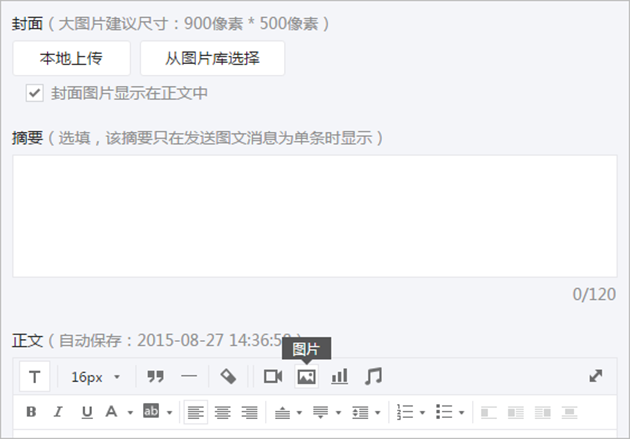The width and height of the screenshot is (630, 439).
Task: Open the background highlight color swatch
Action: click(x=151, y=411)
